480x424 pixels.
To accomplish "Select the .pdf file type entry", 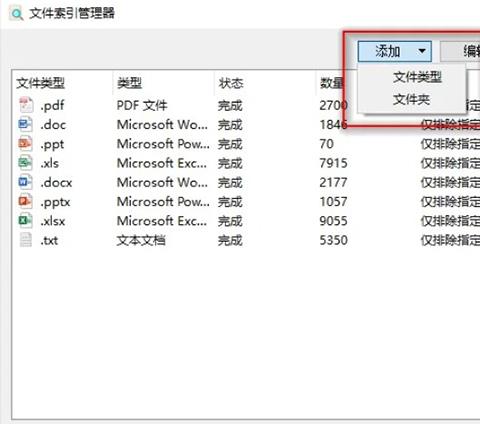I will (x=52, y=106).
